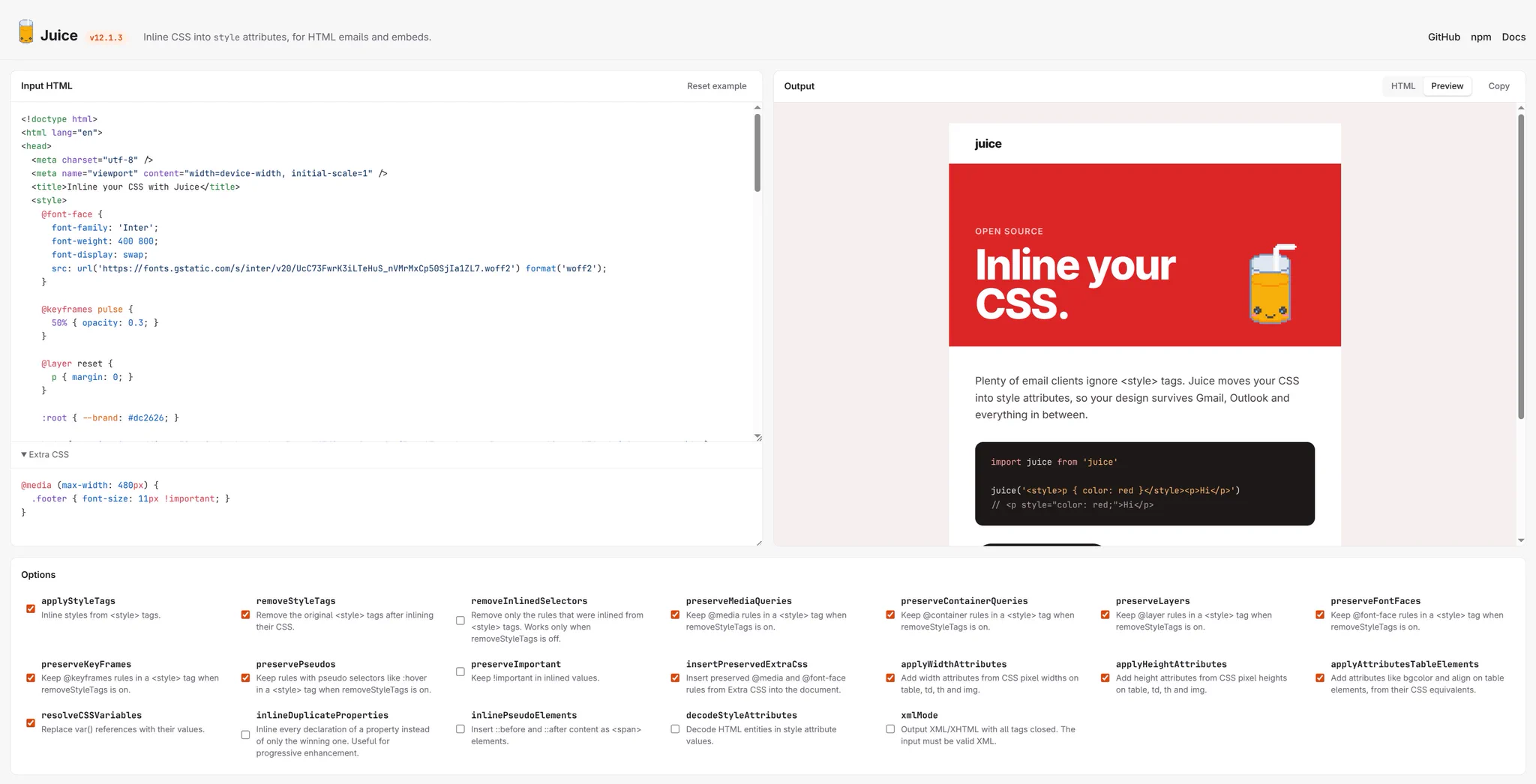Enable inlineDuplicateProperties checkbox
The image size is (1536, 784).
coord(245,735)
